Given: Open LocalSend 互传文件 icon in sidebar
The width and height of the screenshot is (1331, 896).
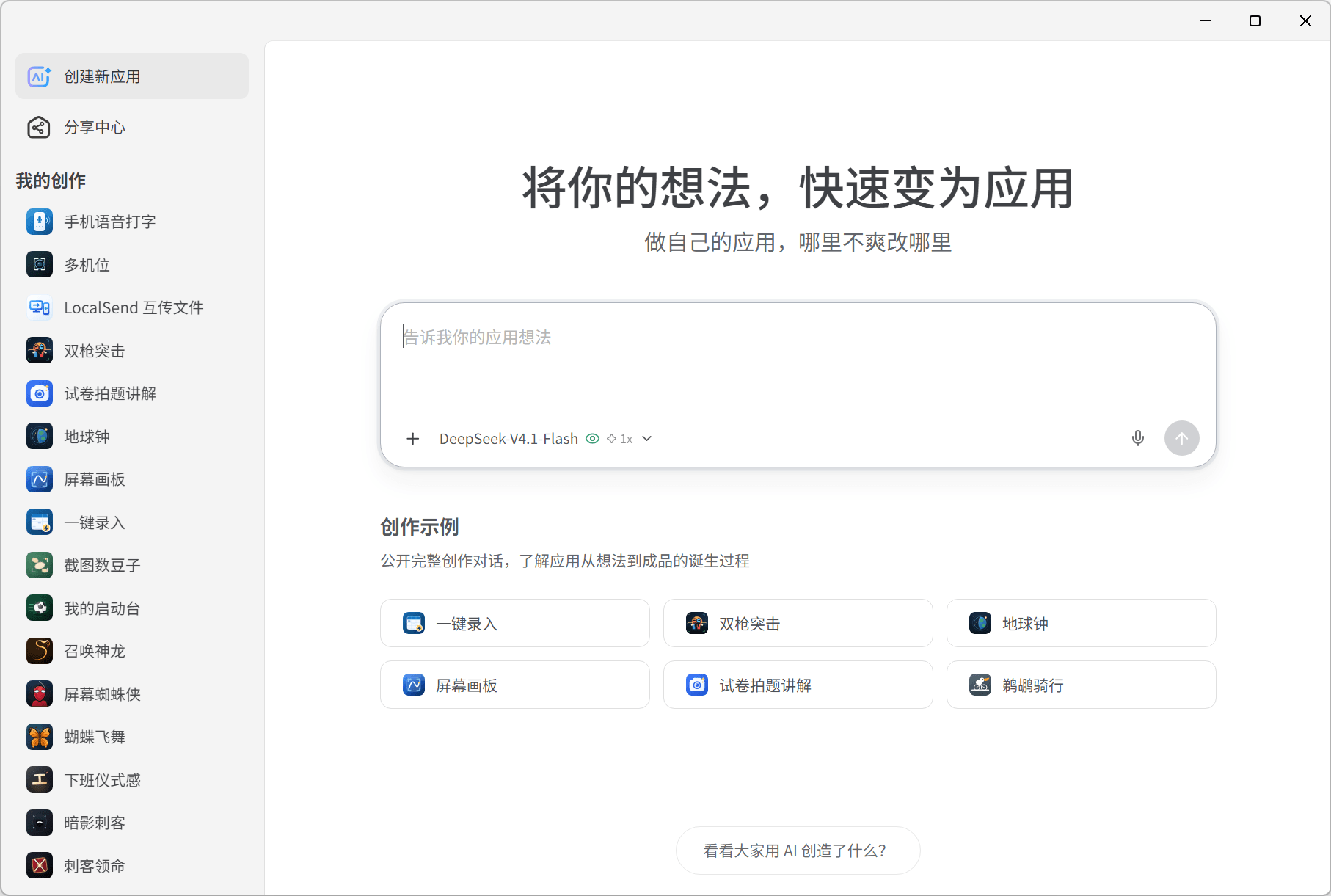Looking at the screenshot, I should point(40,307).
